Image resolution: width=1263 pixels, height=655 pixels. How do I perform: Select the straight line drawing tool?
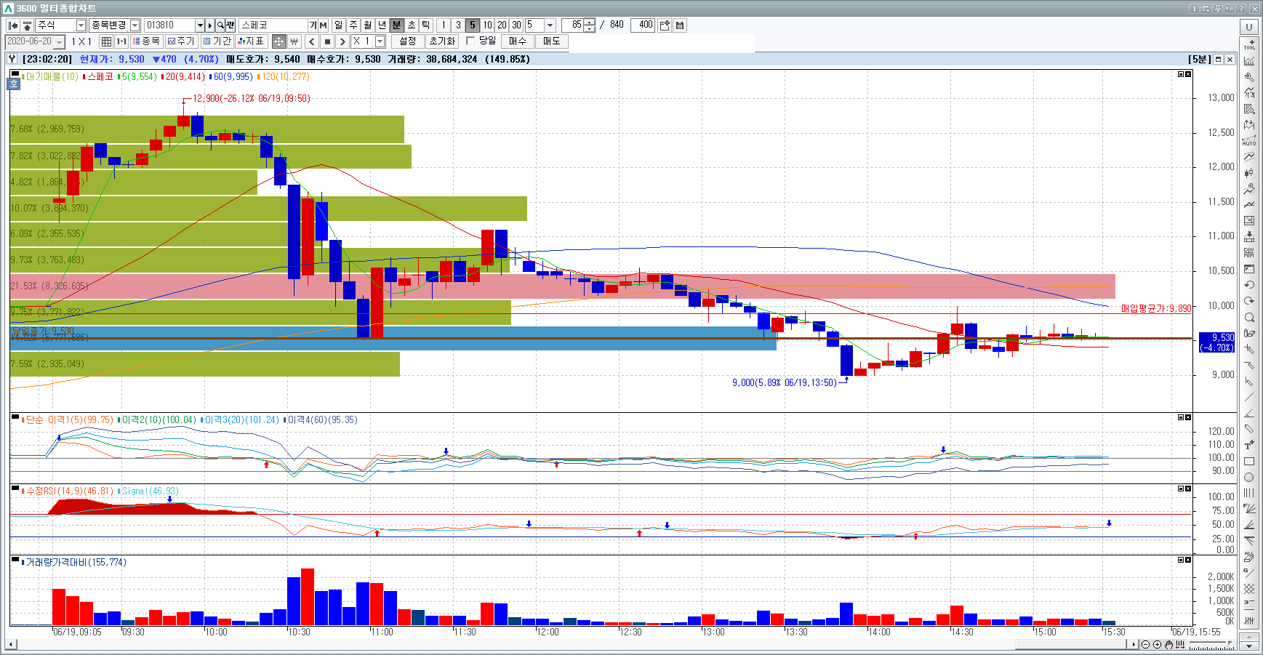[x=1248, y=398]
